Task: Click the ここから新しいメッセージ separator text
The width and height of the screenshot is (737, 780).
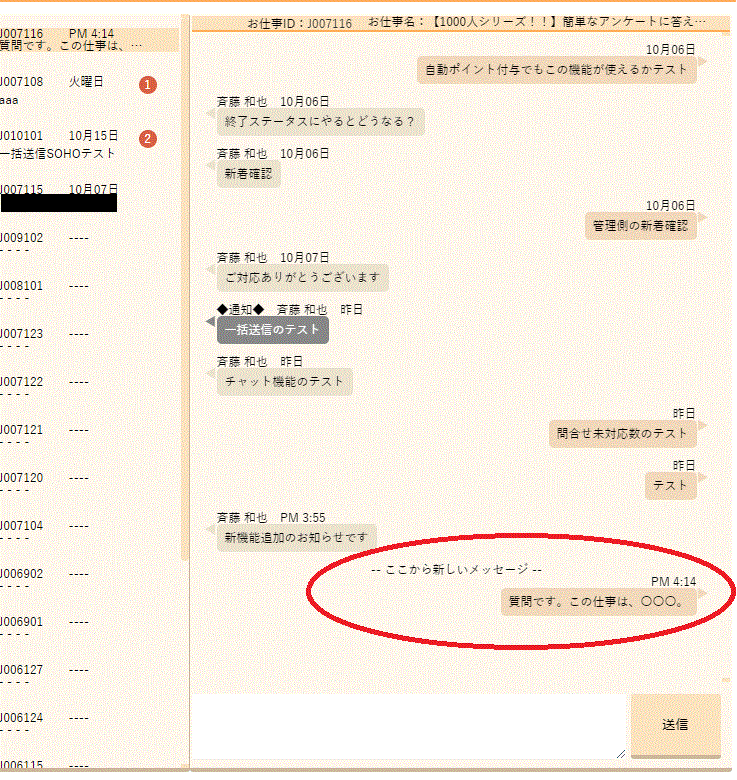Action: click(457, 570)
